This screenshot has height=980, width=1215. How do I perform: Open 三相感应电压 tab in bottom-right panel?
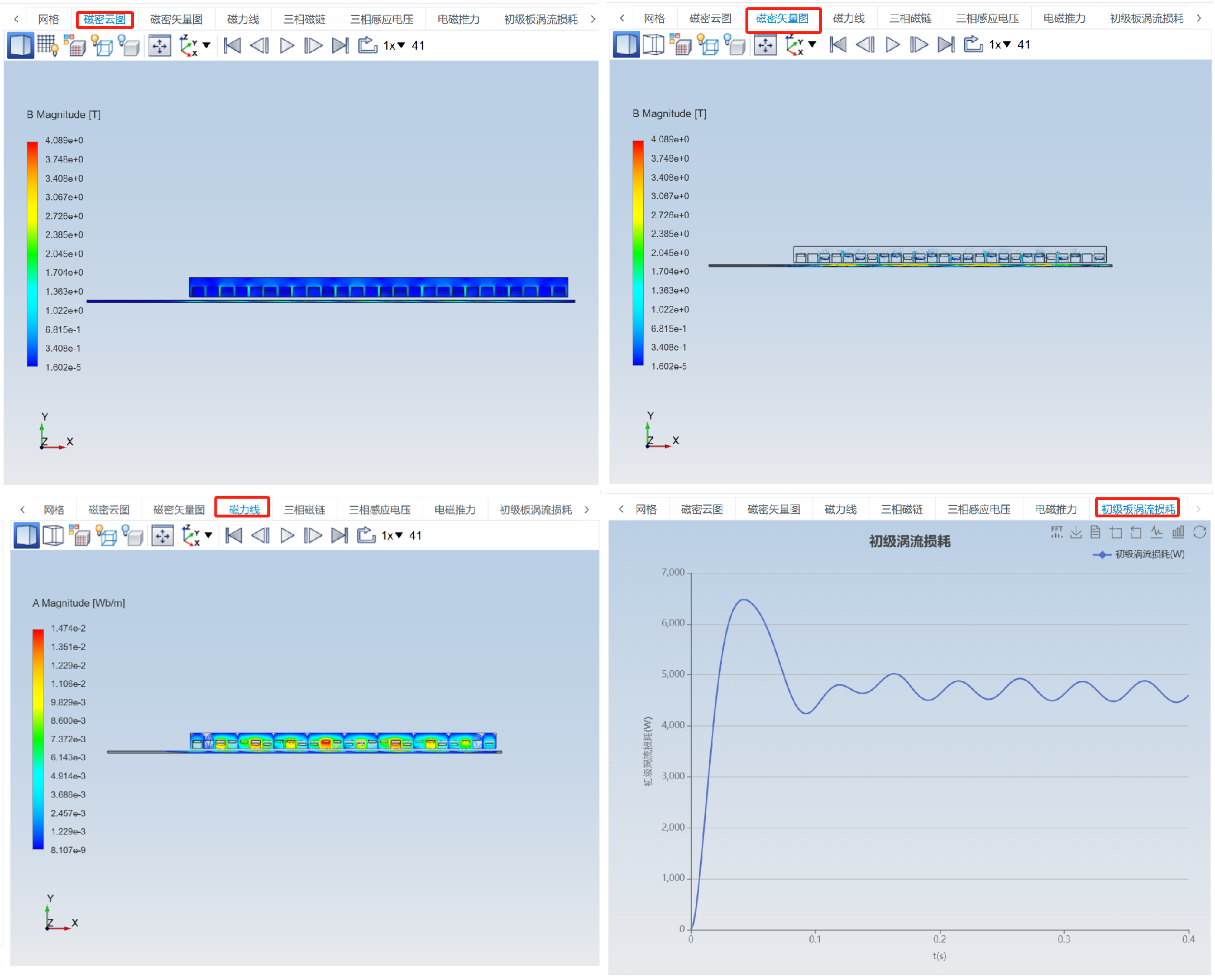pos(979,509)
